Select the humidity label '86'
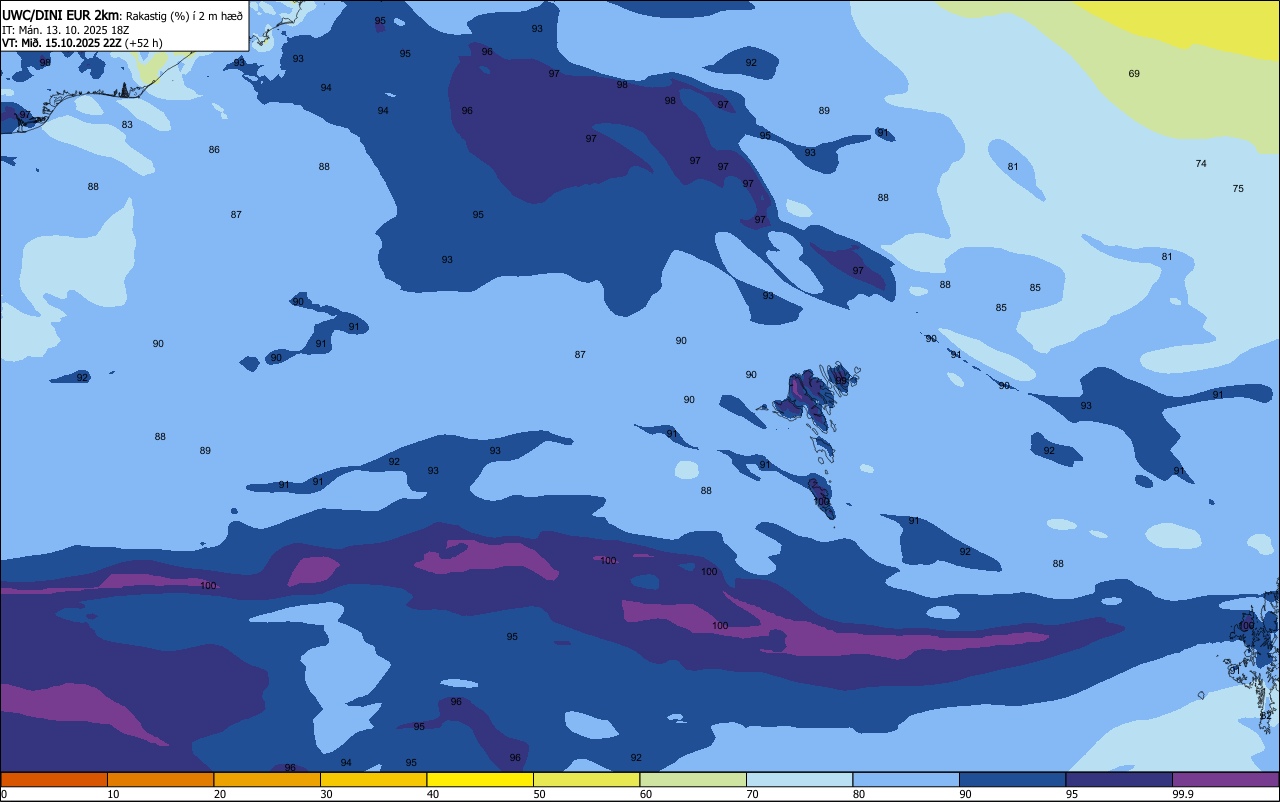This screenshot has width=1280, height=802. [x=214, y=150]
